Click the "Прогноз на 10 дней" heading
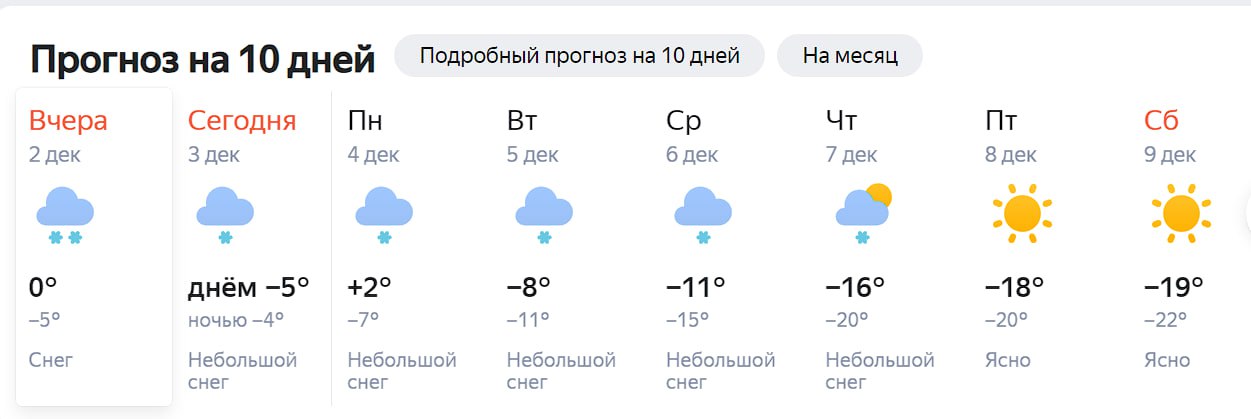The width and height of the screenshot is (1251, 419). 203,59
